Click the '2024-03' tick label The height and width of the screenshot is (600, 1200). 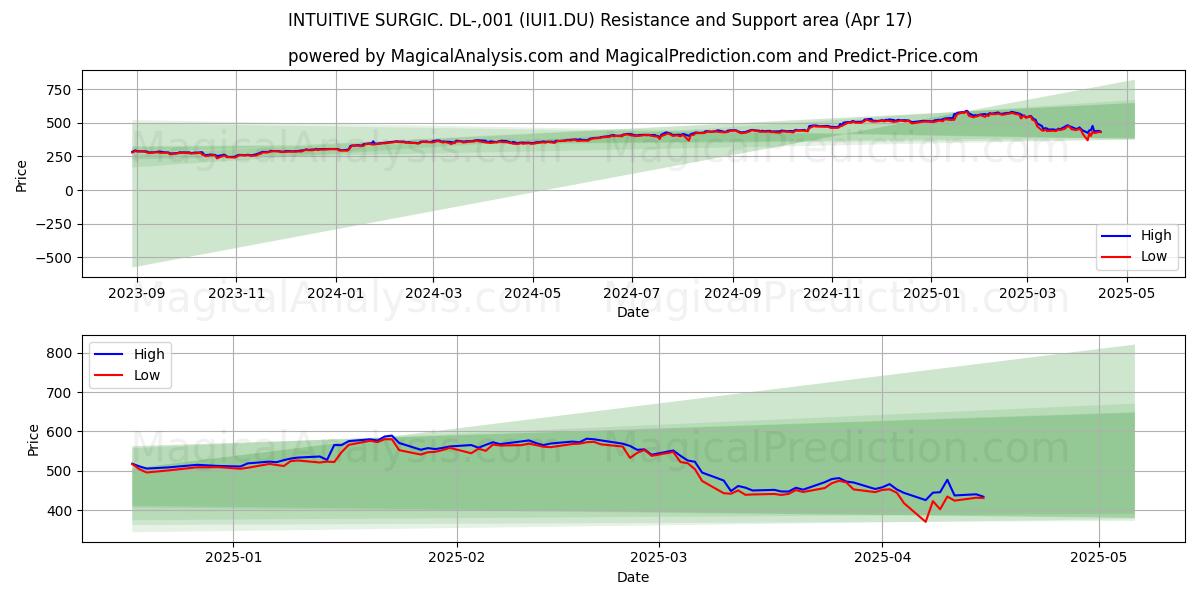433,292
